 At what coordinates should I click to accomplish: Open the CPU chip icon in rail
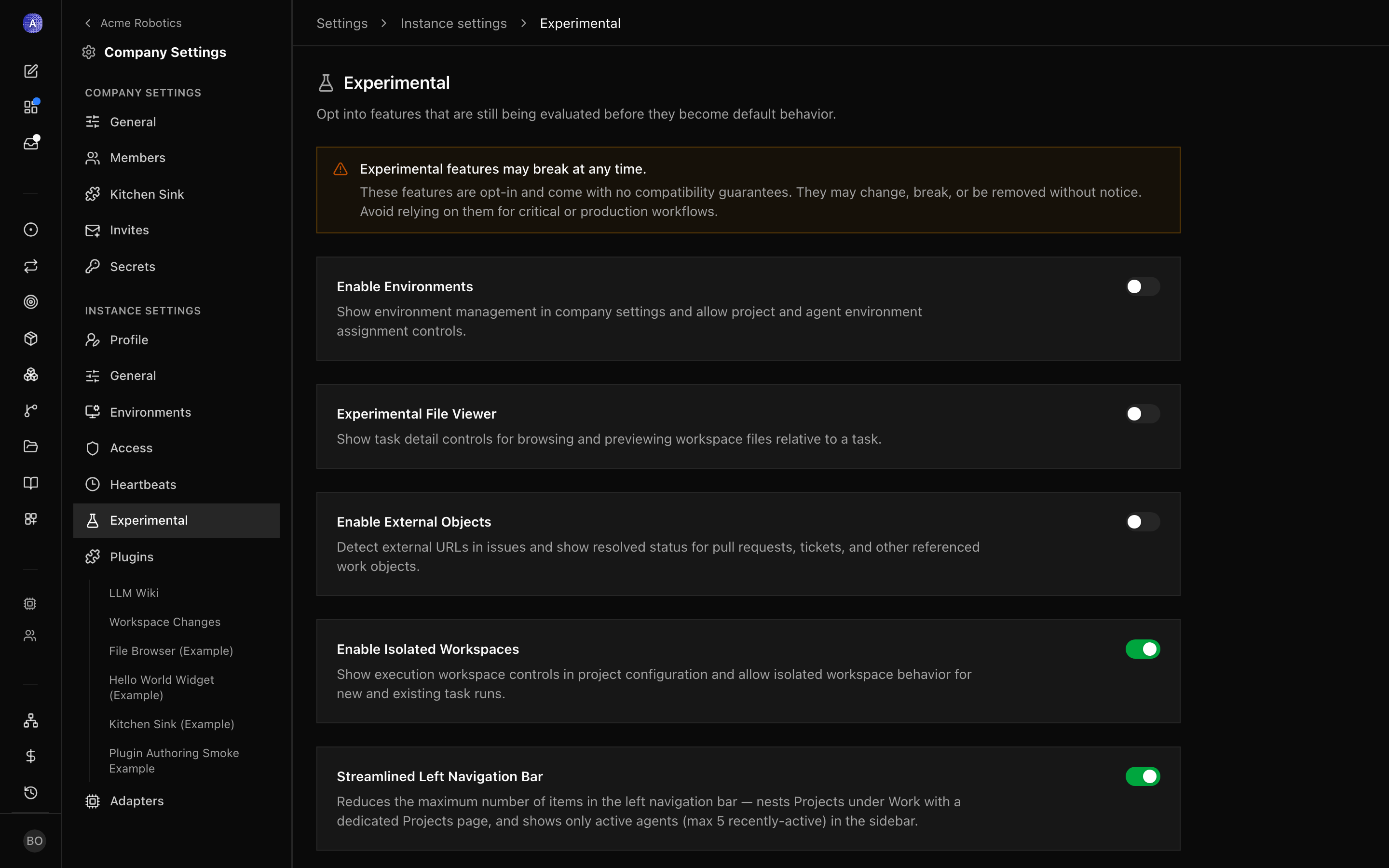click(x=30, y=604)
